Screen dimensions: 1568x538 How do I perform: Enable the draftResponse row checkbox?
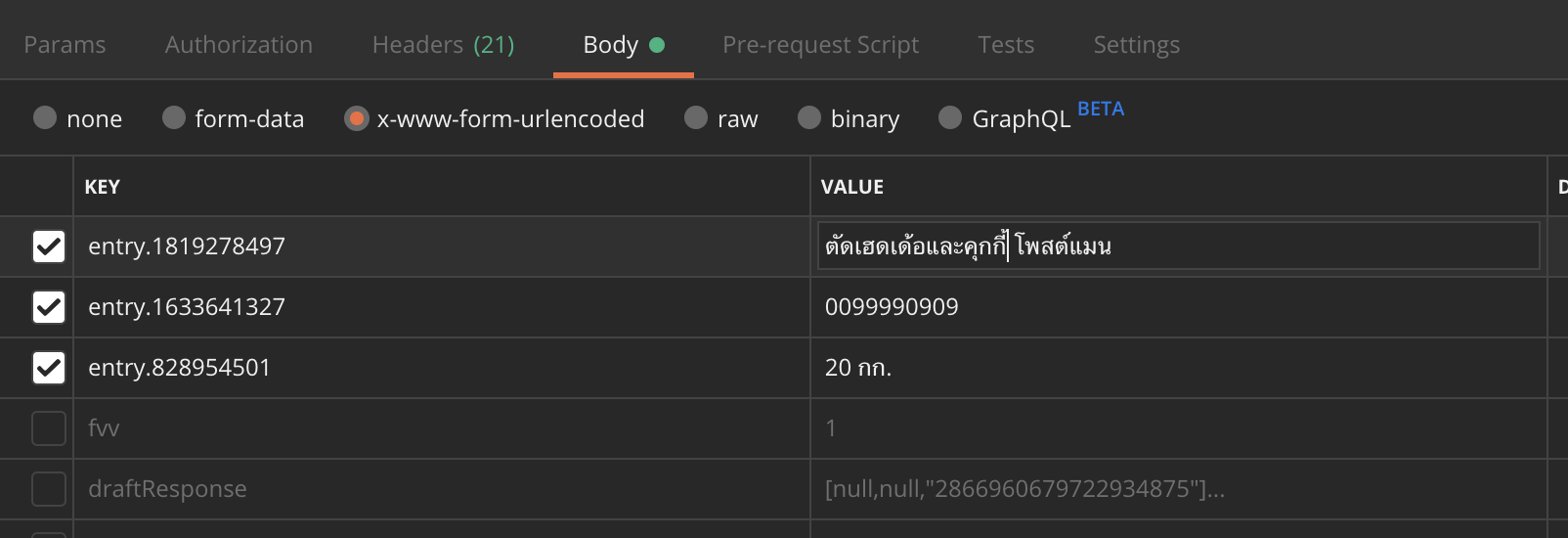49,489
